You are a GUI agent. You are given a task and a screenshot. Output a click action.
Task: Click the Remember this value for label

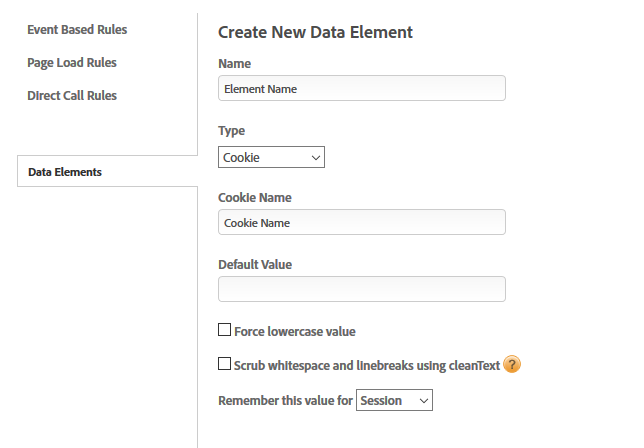(x=285, y=400)
